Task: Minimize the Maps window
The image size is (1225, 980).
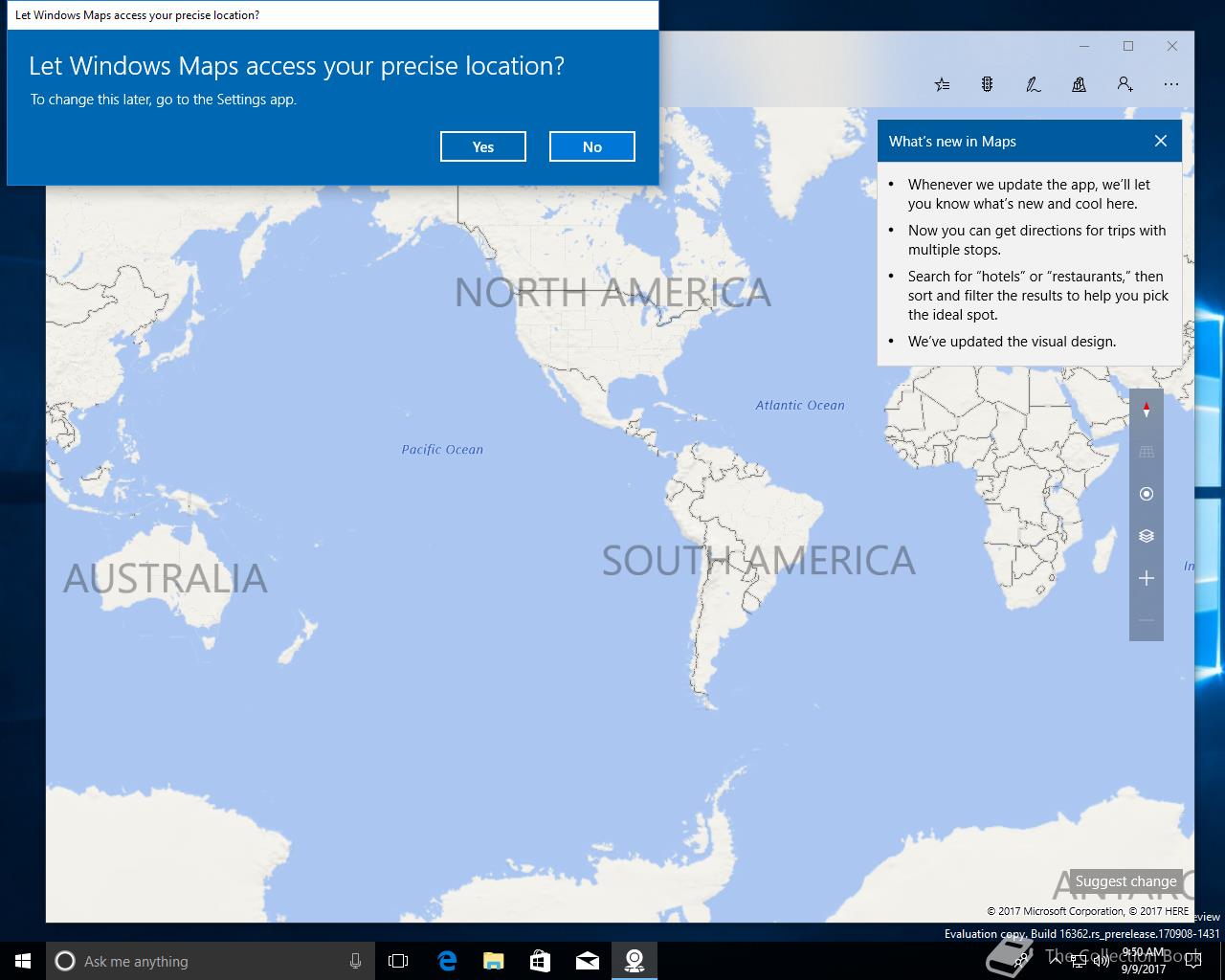Action: 1084,46
